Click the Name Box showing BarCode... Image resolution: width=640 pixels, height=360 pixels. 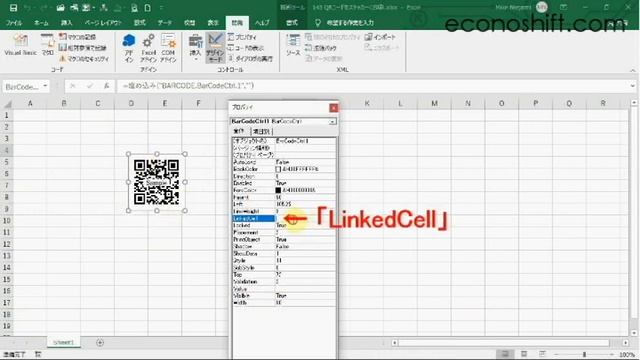[22, 87]
